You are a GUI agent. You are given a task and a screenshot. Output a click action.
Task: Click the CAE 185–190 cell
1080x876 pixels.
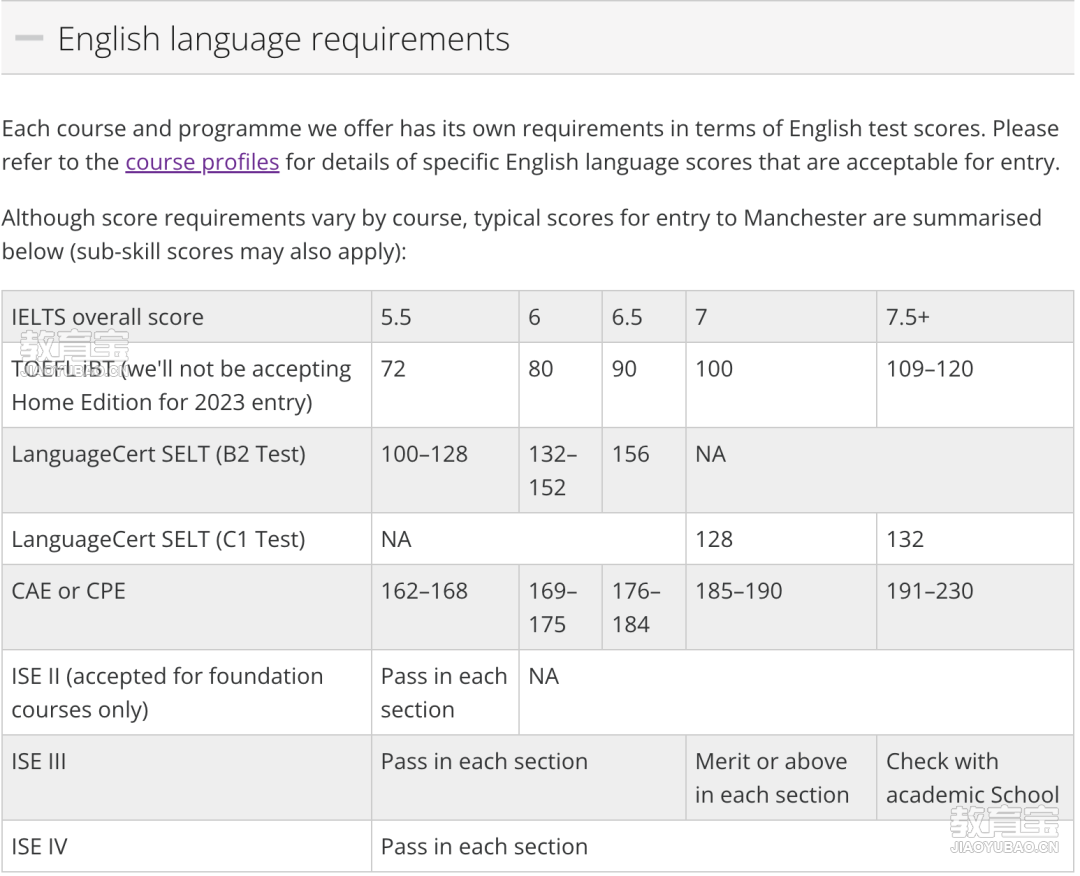coord(780,607)
